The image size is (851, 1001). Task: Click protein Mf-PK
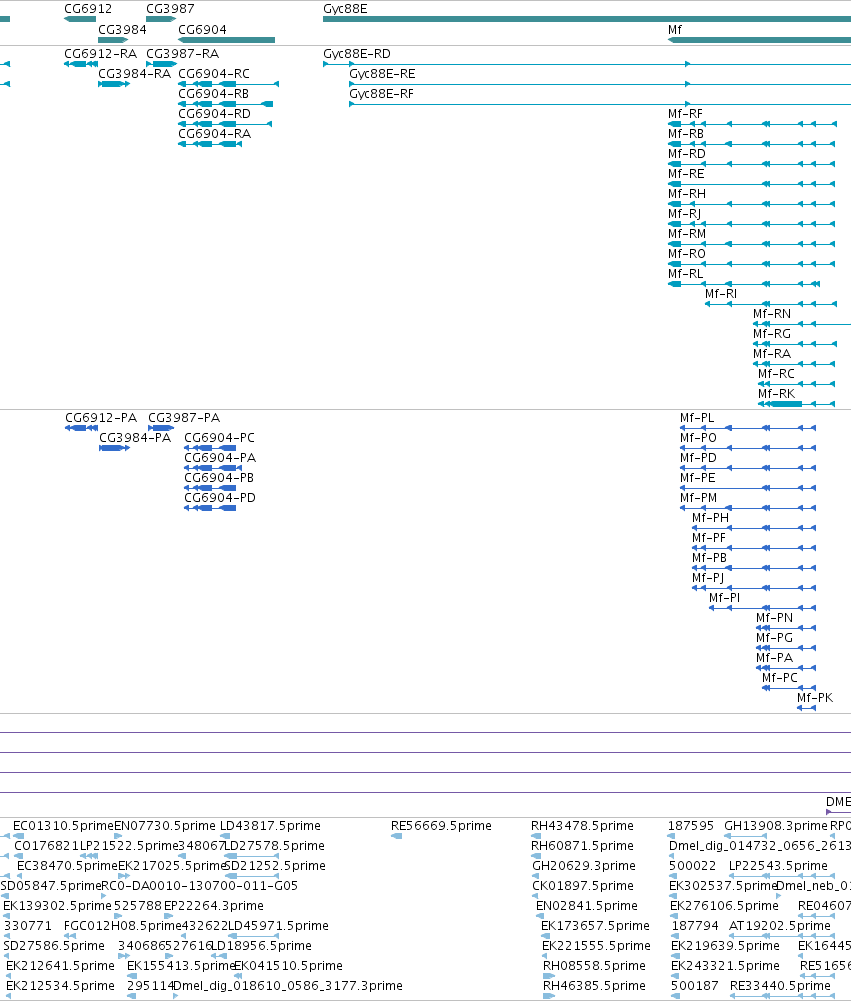(x=815, y=697)
